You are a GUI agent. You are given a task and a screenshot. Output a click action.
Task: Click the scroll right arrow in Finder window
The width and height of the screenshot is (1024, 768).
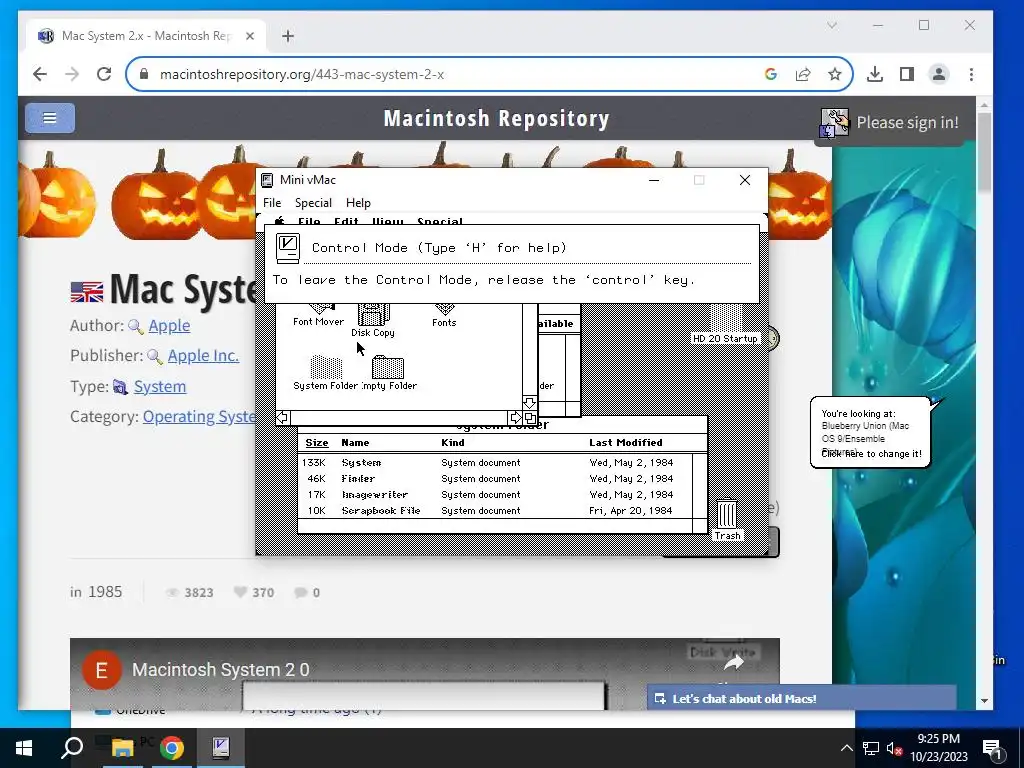click(515, 418)
